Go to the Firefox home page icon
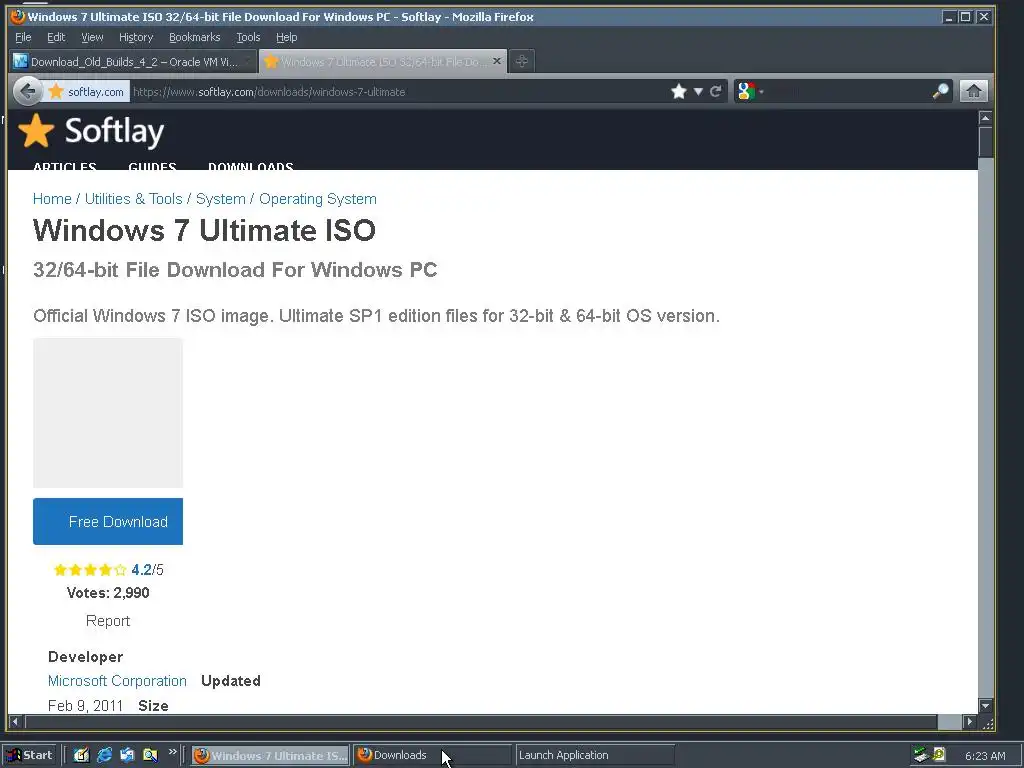Screen dimensions: 1024x768 tap(973, 91)
